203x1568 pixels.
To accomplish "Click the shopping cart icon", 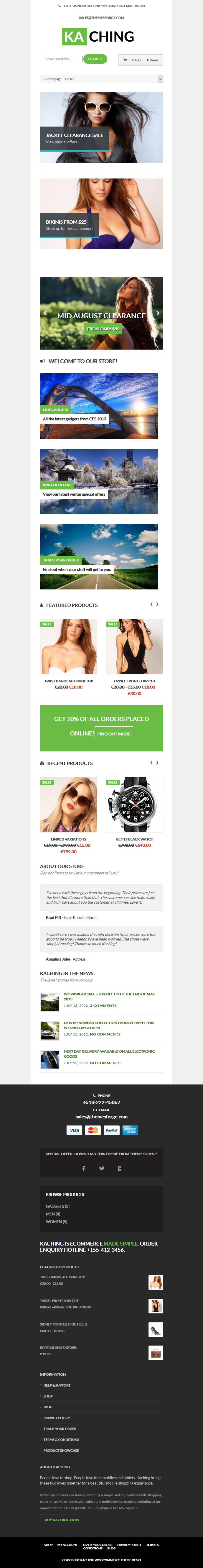I will [x=126, y=60].
